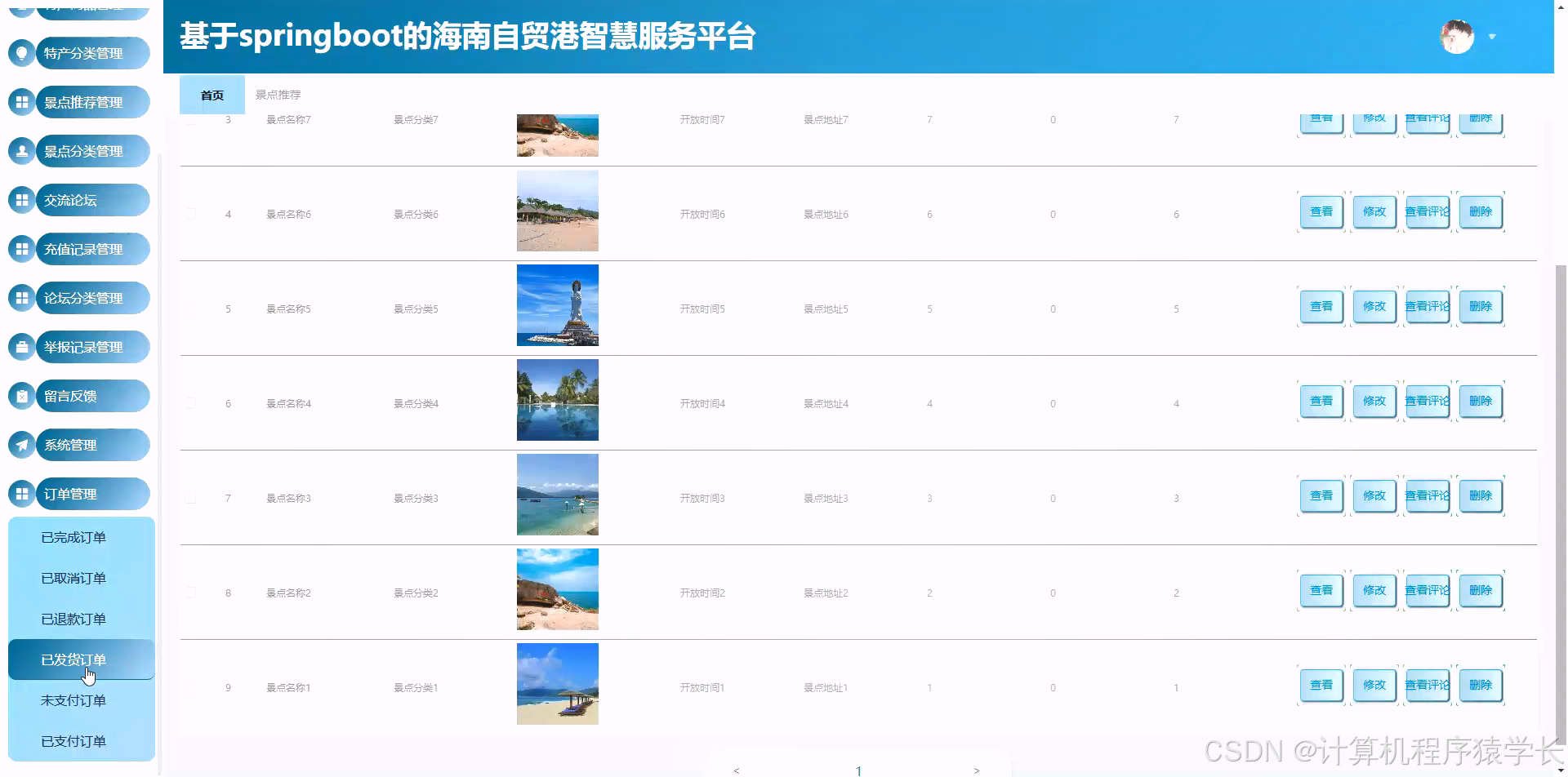Open 已完成订单 submenu item

[x=81, y=537]
